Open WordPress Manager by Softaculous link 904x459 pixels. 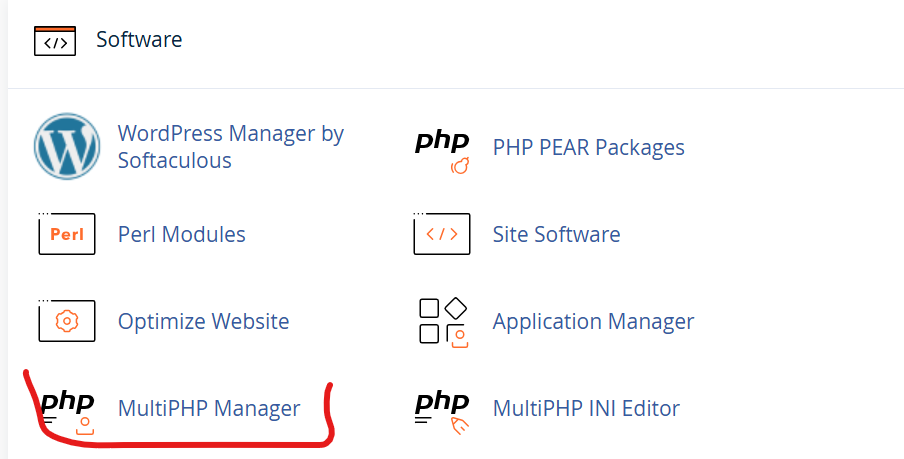[230, 146]
